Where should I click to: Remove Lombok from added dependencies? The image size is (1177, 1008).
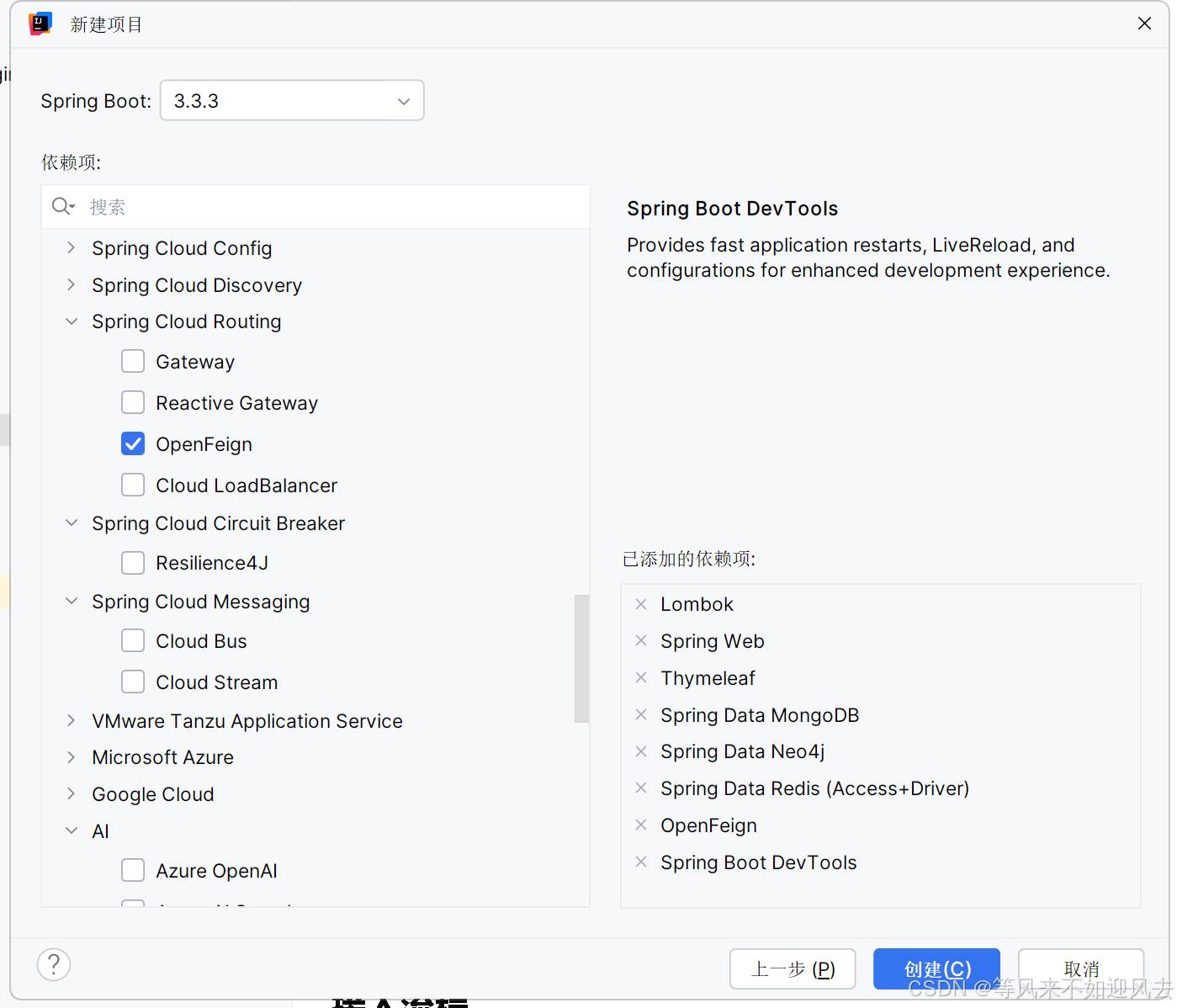641,604
